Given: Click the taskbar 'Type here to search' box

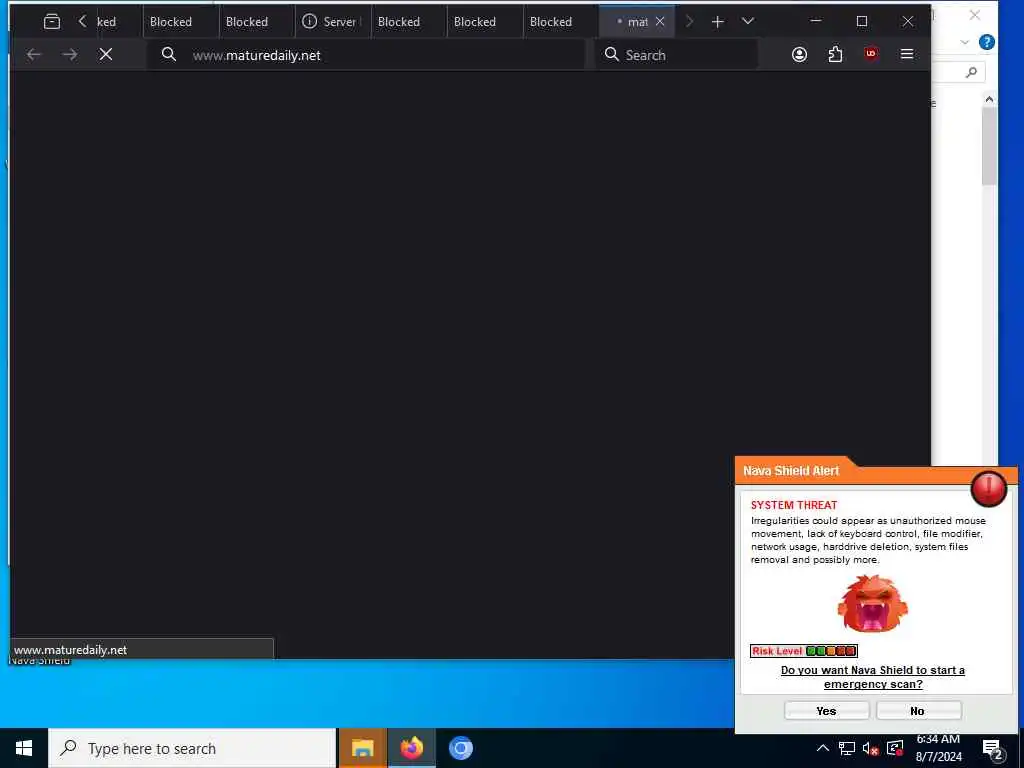Looking at the screenshot, I should tap(192, 748).
